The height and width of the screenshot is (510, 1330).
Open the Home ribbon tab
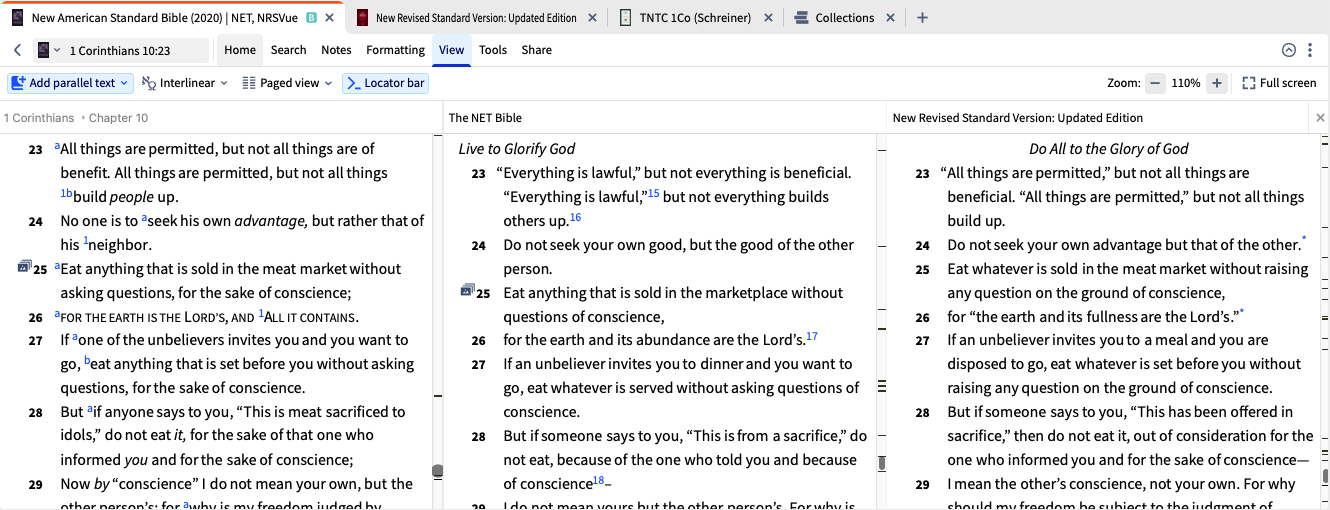pos(240,50)
